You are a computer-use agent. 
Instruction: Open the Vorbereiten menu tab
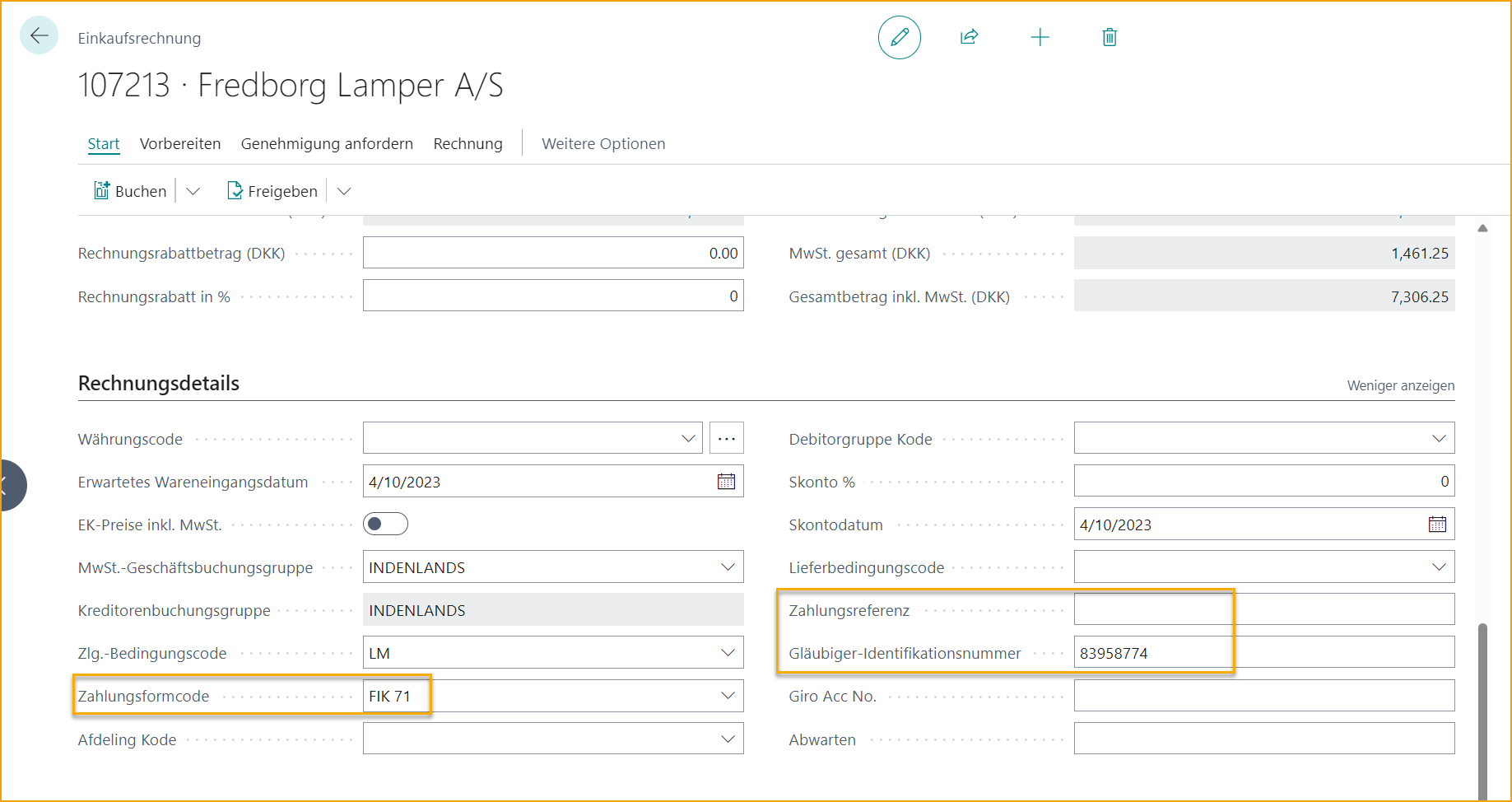[x=180, y=144]
